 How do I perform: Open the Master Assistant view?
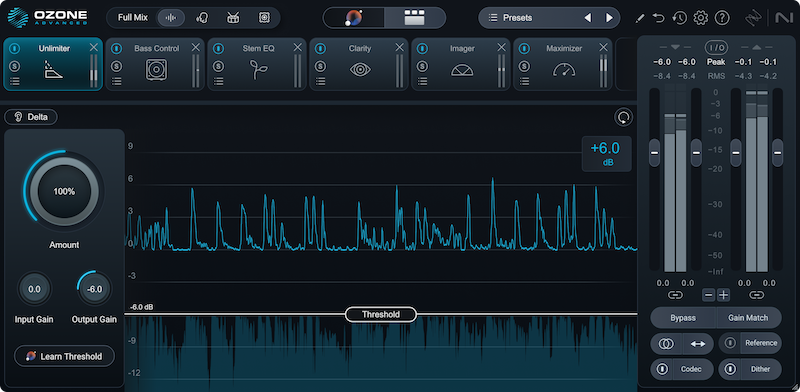tap(354, 18)
